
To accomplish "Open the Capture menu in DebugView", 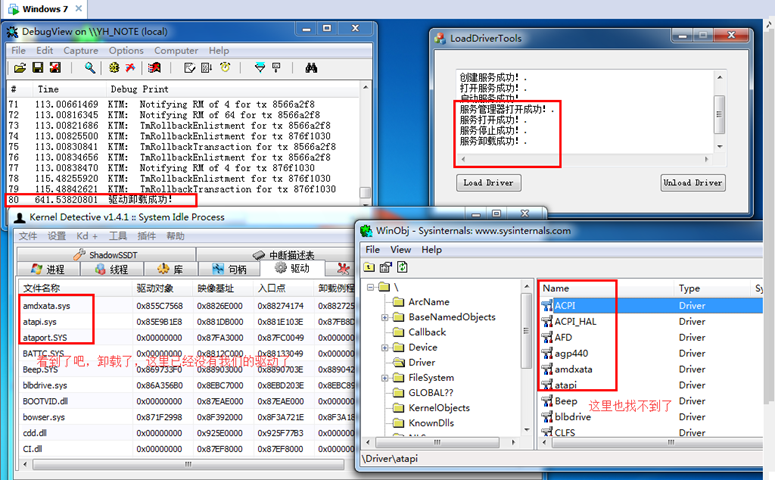I will coord(81,50).
